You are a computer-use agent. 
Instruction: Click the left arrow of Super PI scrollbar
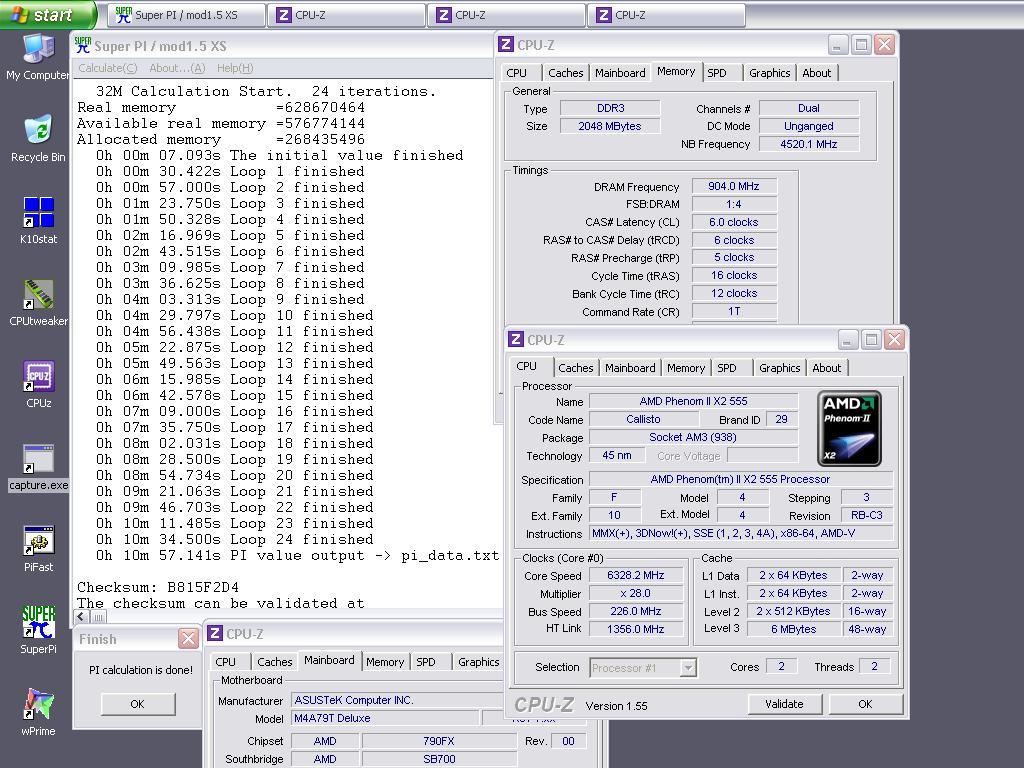point(81,616)
